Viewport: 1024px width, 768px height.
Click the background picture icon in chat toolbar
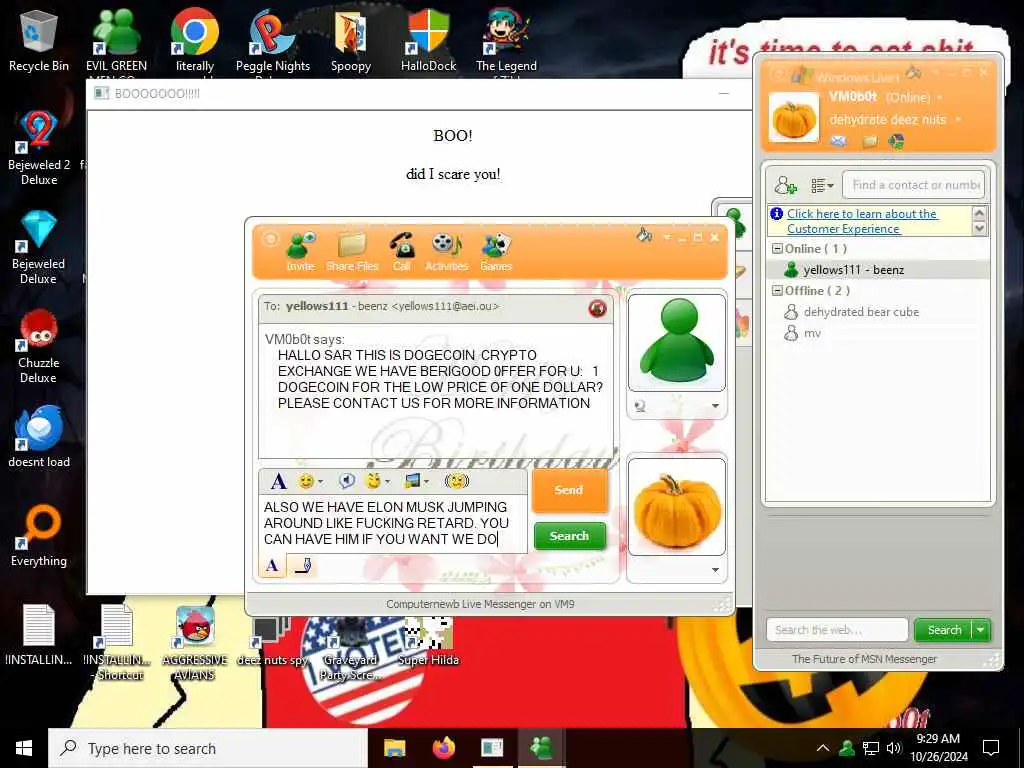(x=412, y=481)
